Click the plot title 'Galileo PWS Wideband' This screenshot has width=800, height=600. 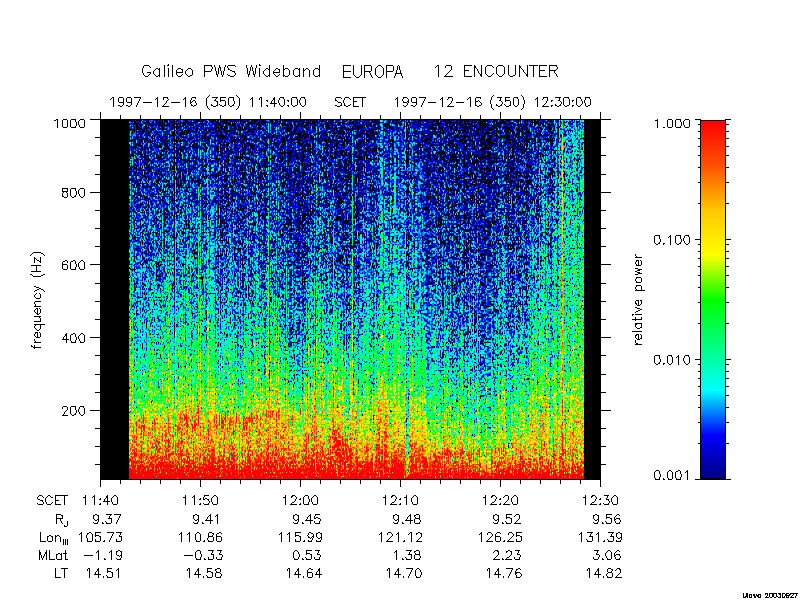pos(231,71)
